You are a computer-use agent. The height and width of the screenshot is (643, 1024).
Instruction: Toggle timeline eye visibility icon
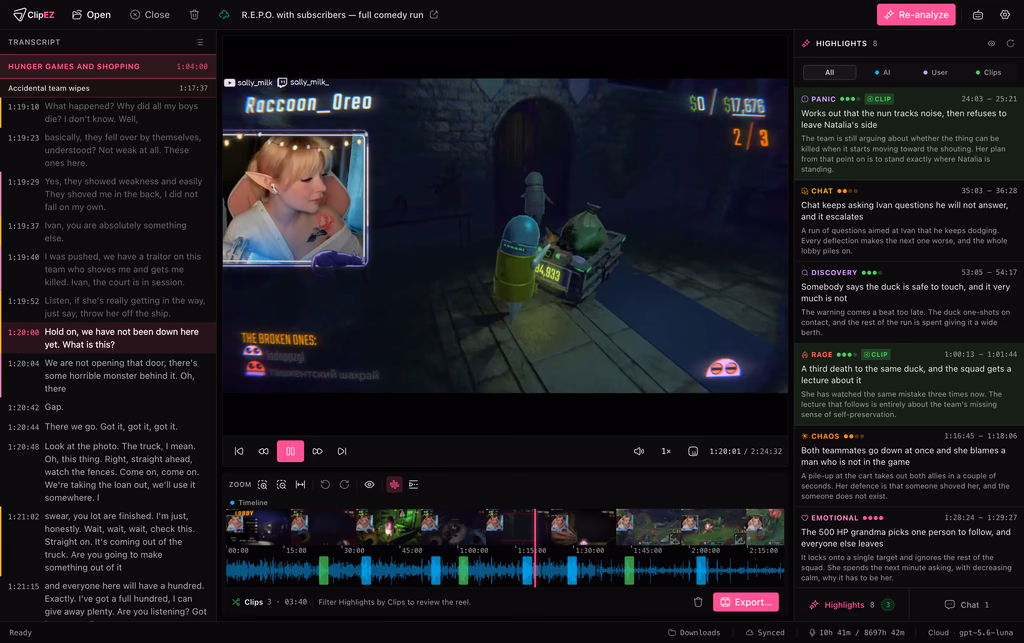(369, 484)
